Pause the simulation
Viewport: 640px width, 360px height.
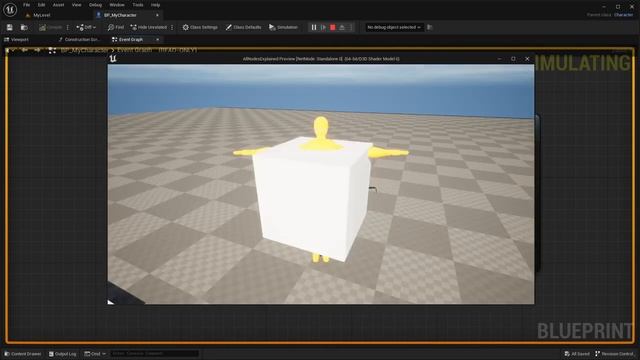(314, 27)
